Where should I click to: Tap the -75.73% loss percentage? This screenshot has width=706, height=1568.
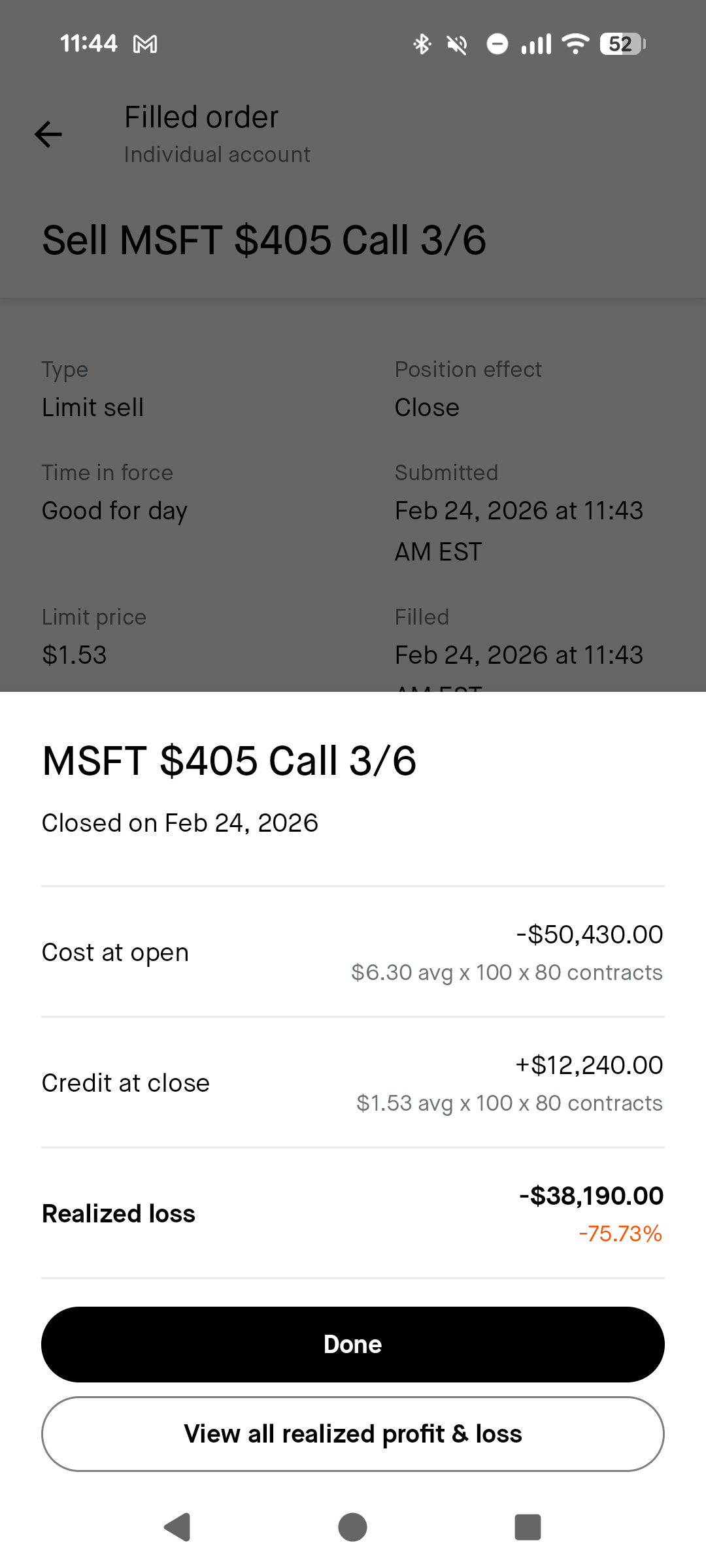[x=620, y=1233]
